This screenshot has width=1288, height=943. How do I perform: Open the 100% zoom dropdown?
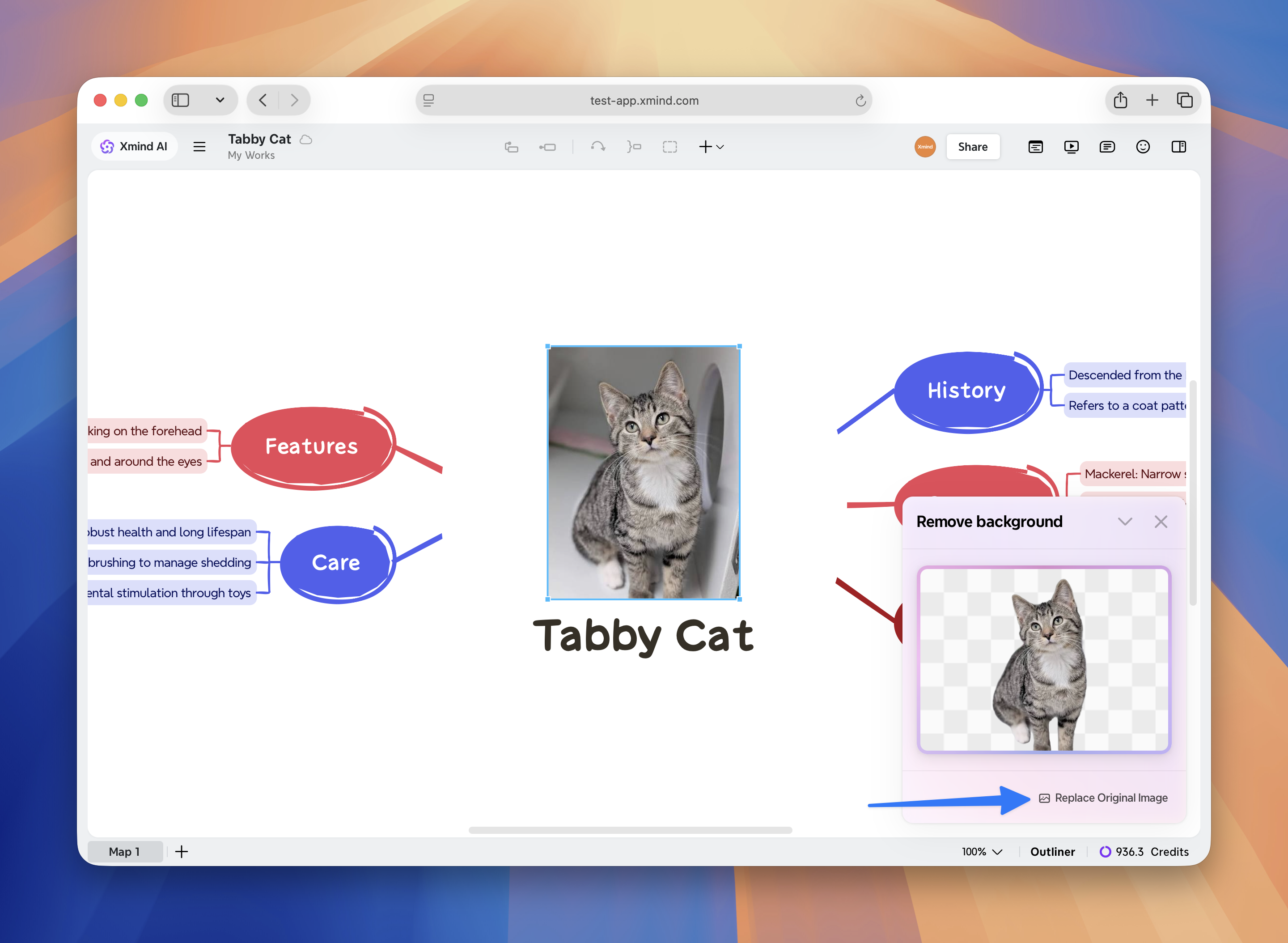(982, 852)
